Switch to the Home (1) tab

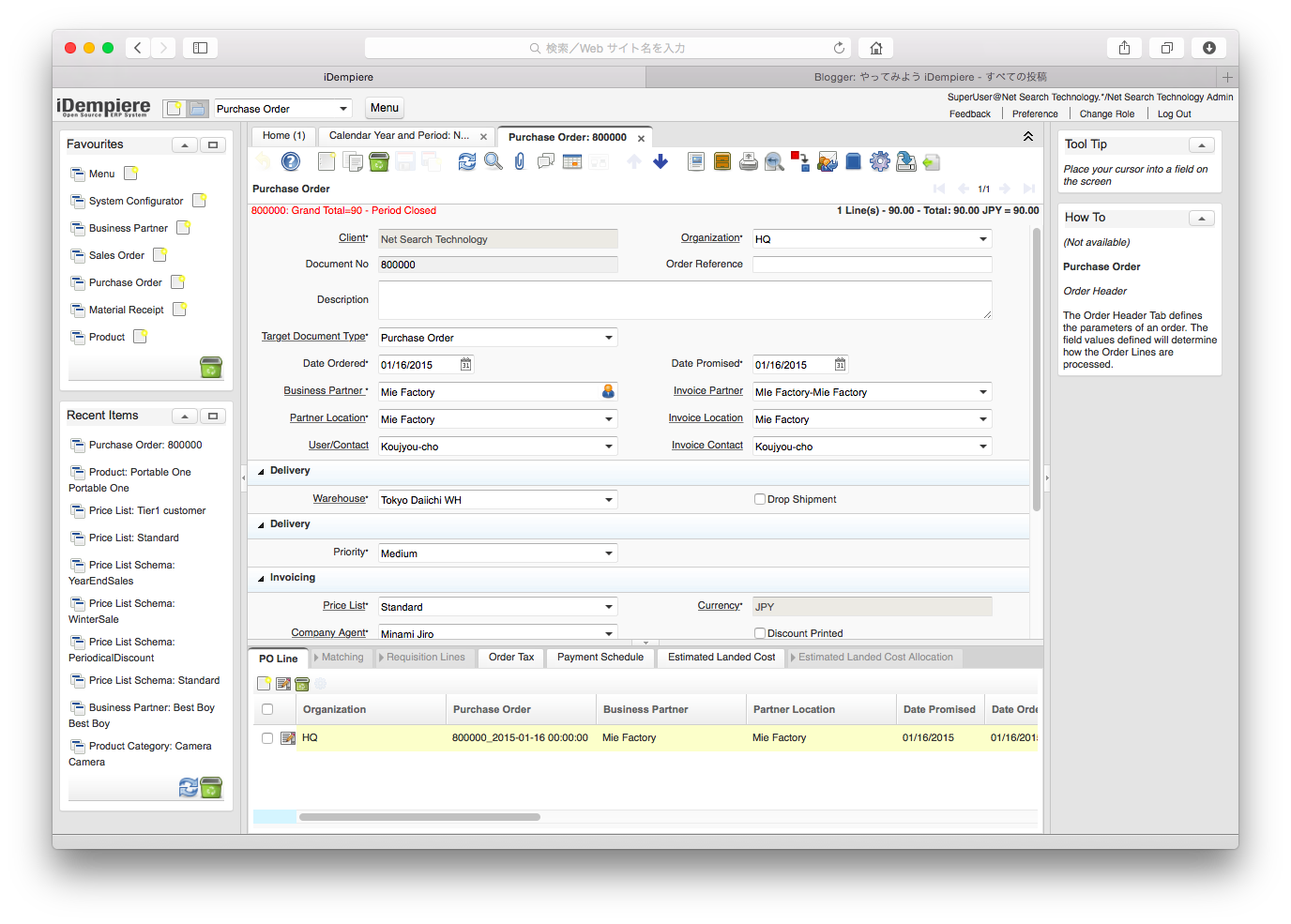click(283, 136)
